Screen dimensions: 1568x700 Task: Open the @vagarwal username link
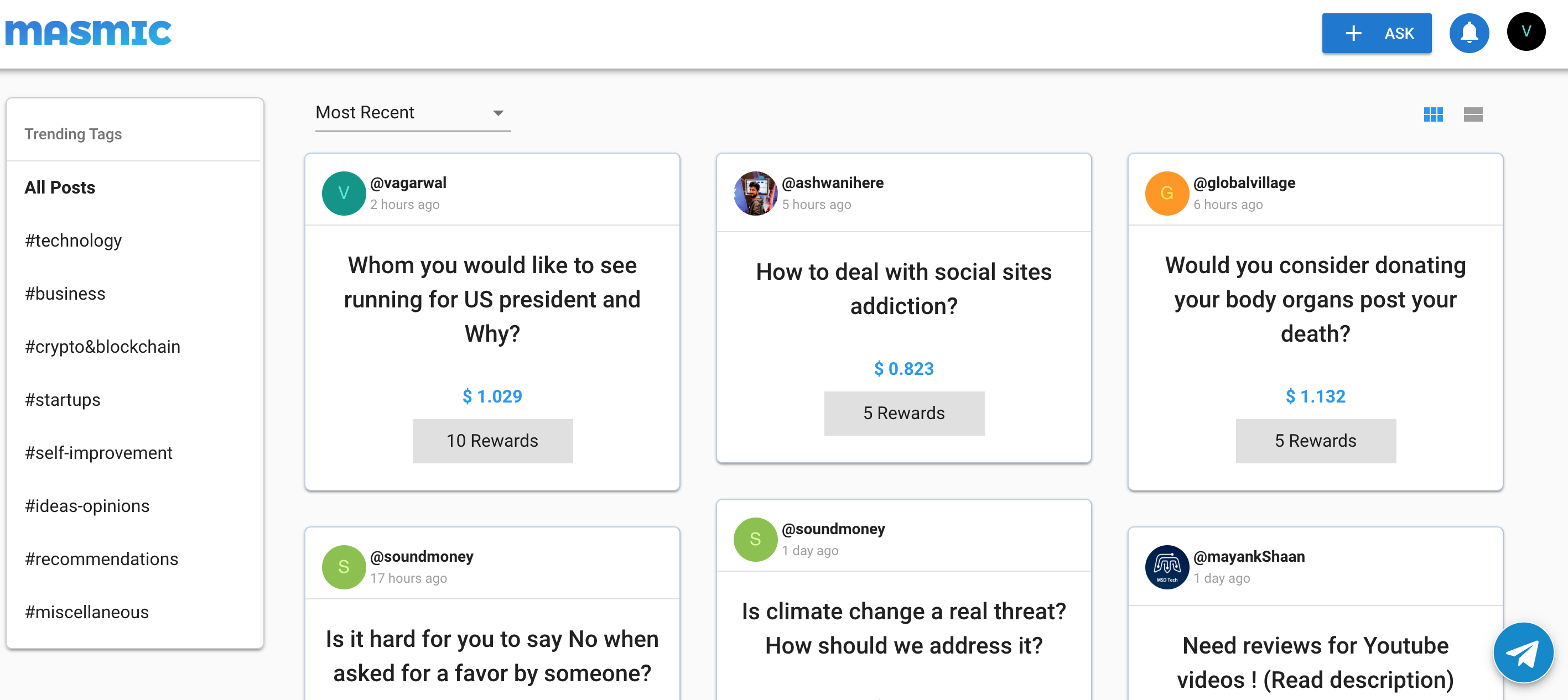click(x=408, y=182)
